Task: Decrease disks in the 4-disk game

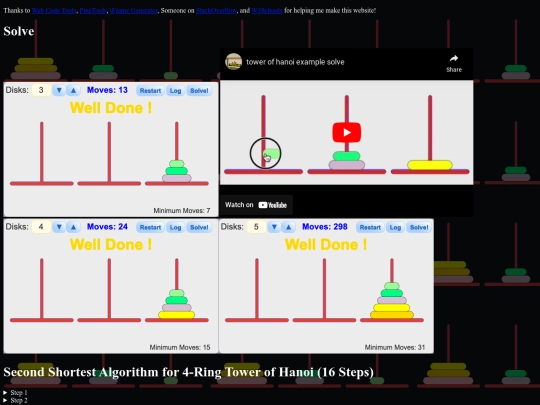Action: click(59, 227)
